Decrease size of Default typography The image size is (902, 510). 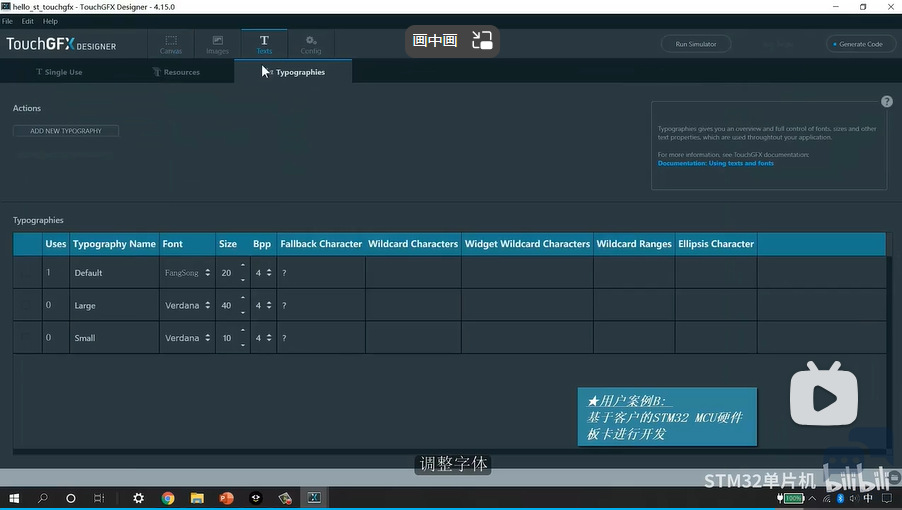[x=243, y=280]
